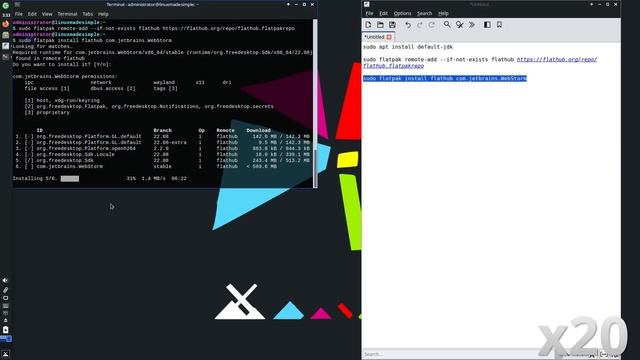The image size is (640, 360).
Task: Open the Help menu in the text editor
Action: coord(443,13)
